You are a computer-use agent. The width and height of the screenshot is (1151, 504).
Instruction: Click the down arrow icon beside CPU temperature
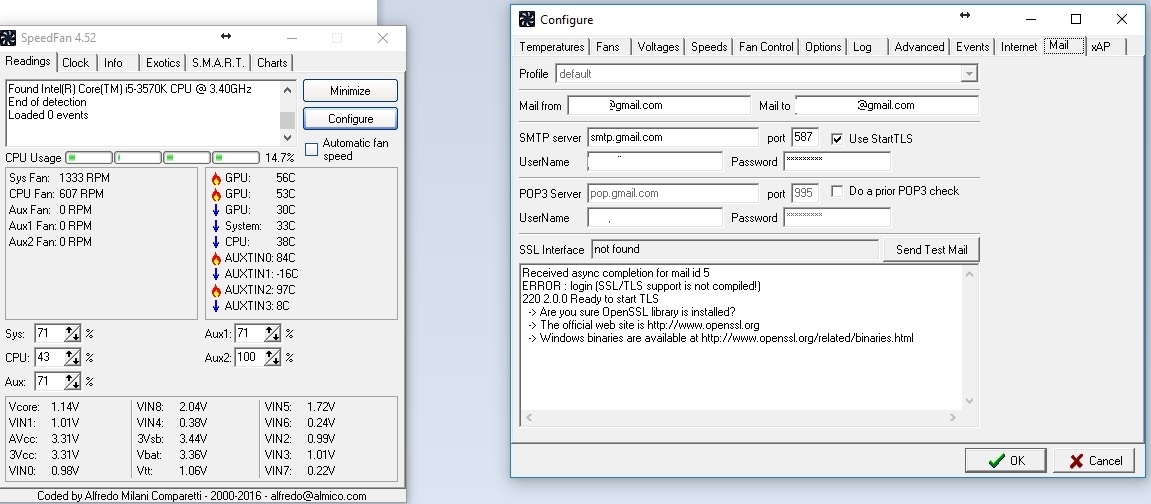click(x=216, y=242)
